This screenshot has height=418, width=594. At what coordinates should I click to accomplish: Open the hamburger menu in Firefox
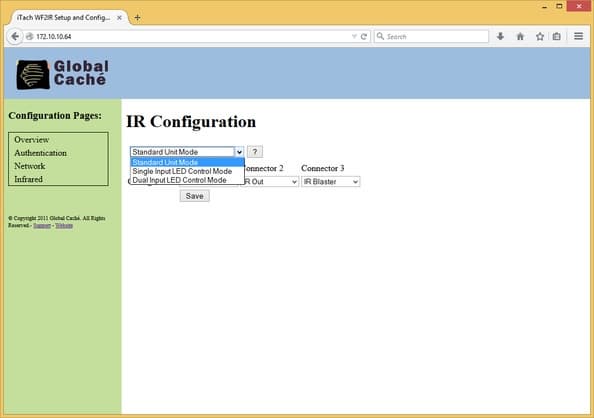[578, 36]
